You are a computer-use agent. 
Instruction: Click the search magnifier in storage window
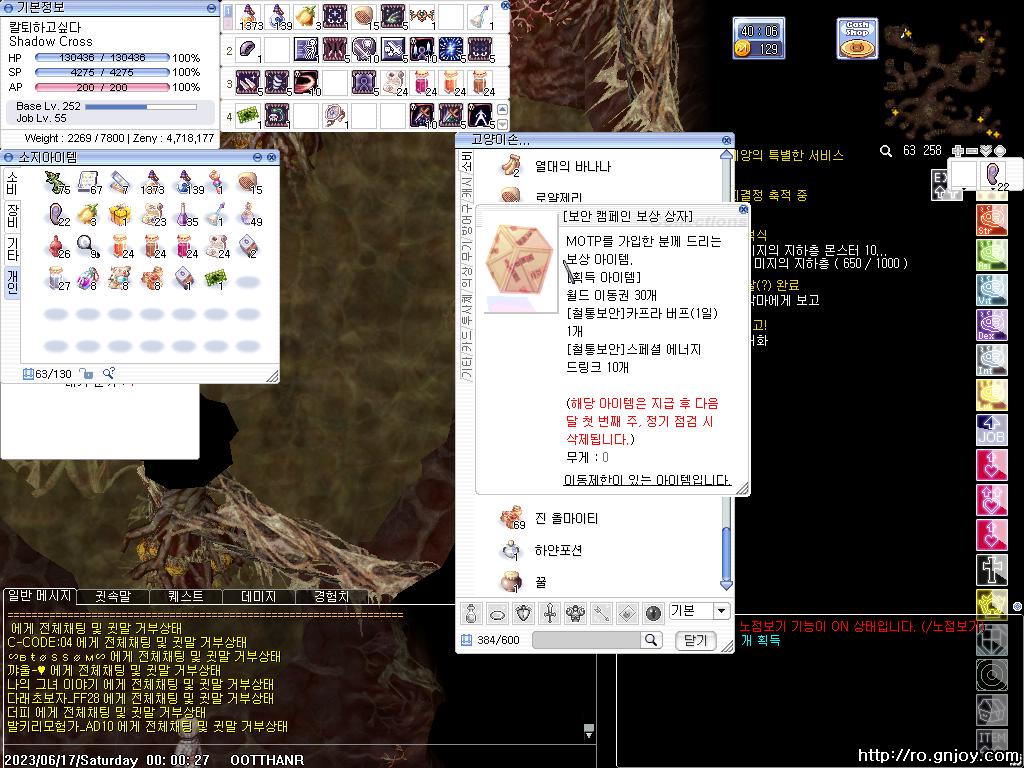[651, 640]
